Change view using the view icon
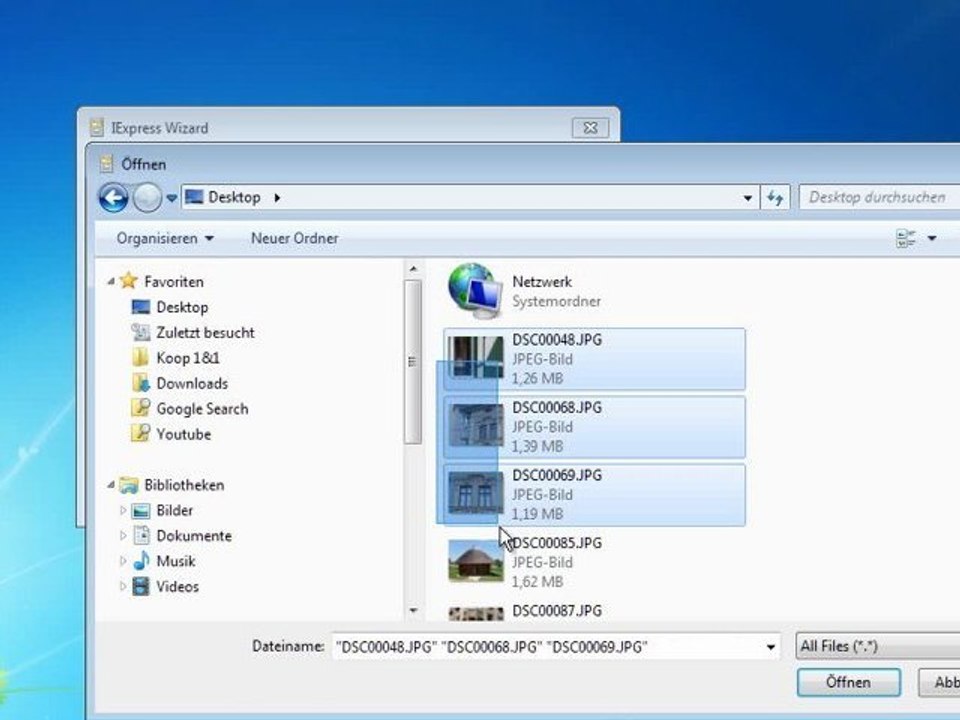The image size is (960, 720). point(906,238)
